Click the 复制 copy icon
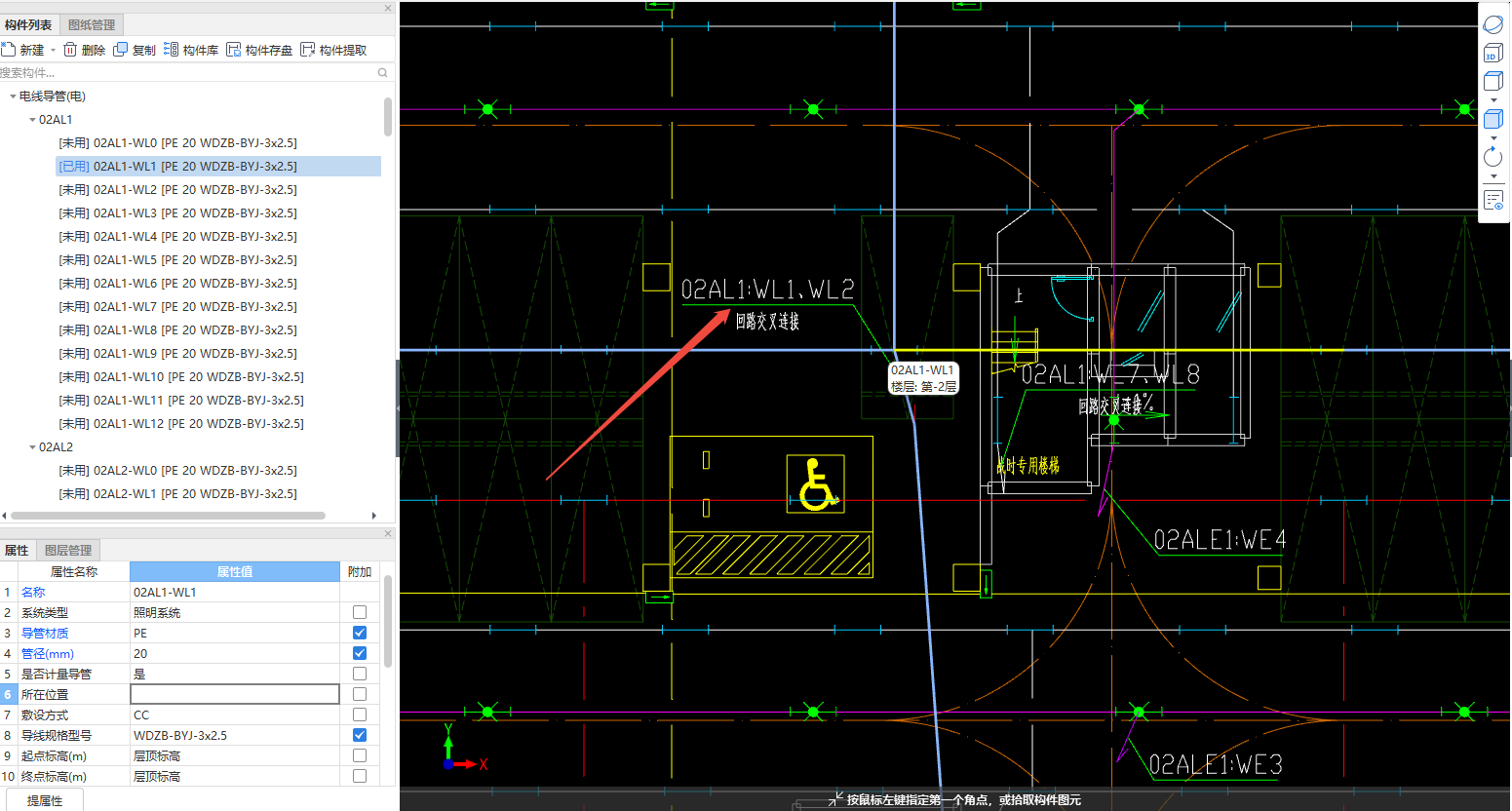Screen dimensions: 1512x811 pyautogui.click(x=120, y=50)
